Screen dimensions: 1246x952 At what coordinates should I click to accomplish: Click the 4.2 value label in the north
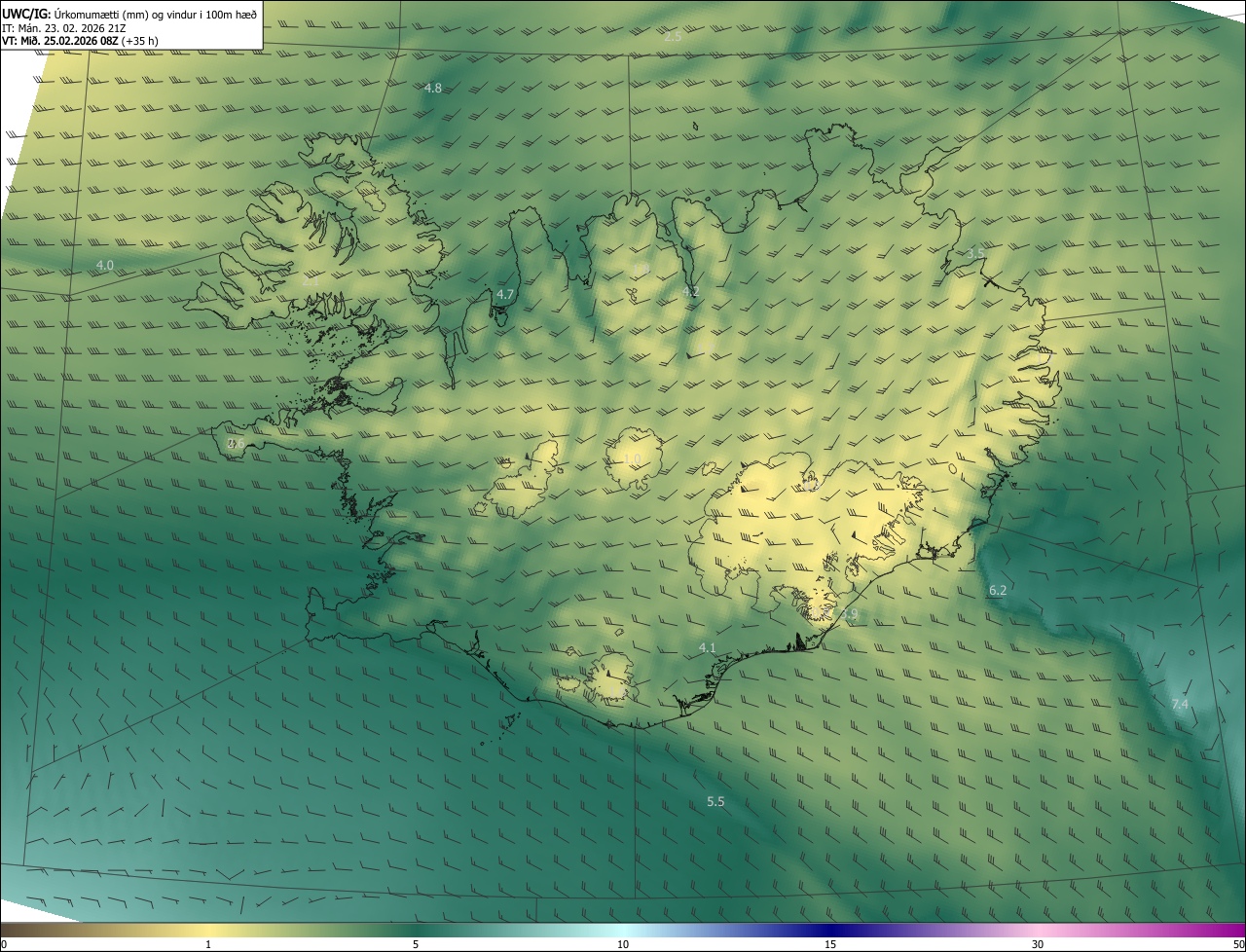[690, 292]
